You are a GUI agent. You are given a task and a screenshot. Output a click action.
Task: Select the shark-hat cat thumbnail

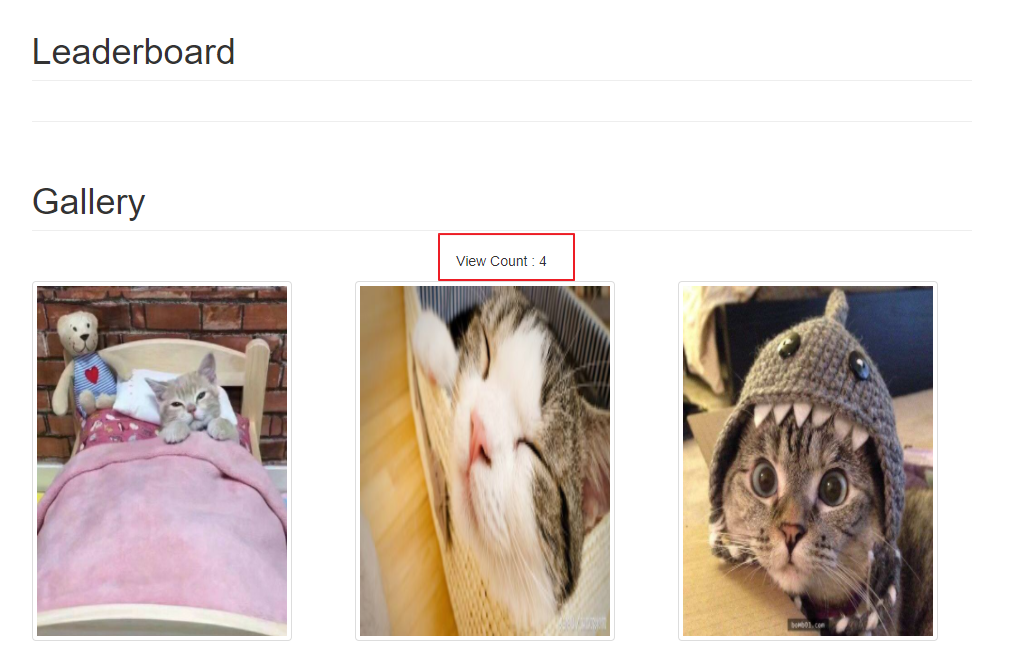click(808, 461)
